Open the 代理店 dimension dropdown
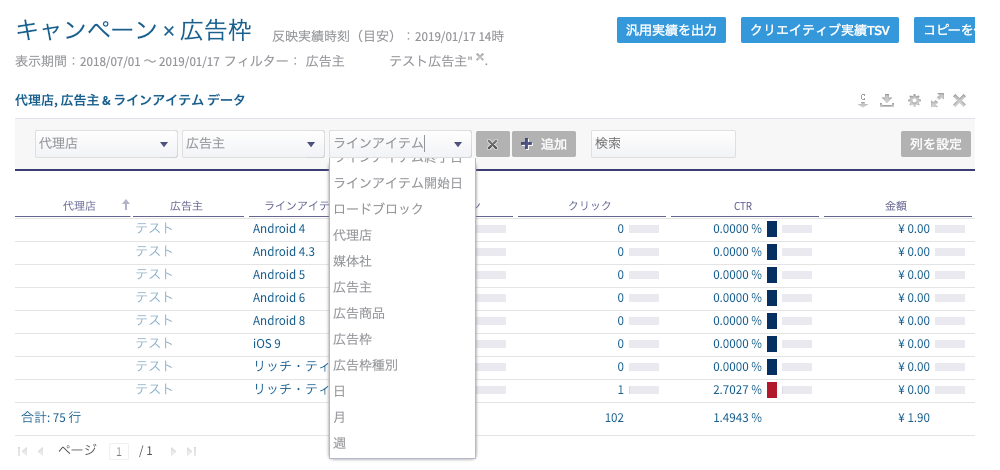The width and height of the screenshot is (1000, 470). 106,144
